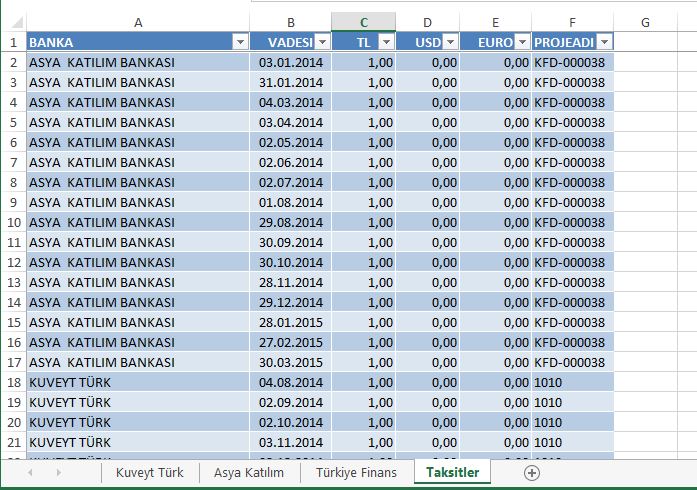Click TL value 1,00 in row 5

(x=364, y=122)
